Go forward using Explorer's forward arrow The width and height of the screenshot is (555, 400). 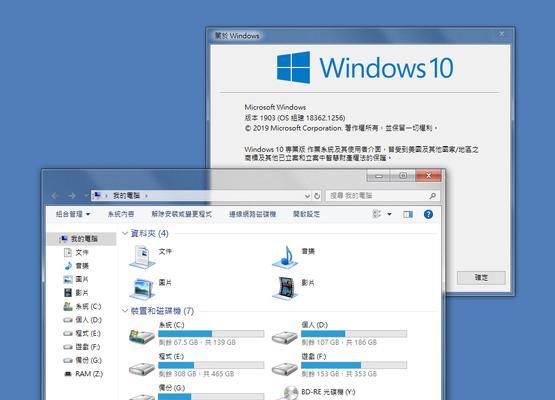click(71, 196)
